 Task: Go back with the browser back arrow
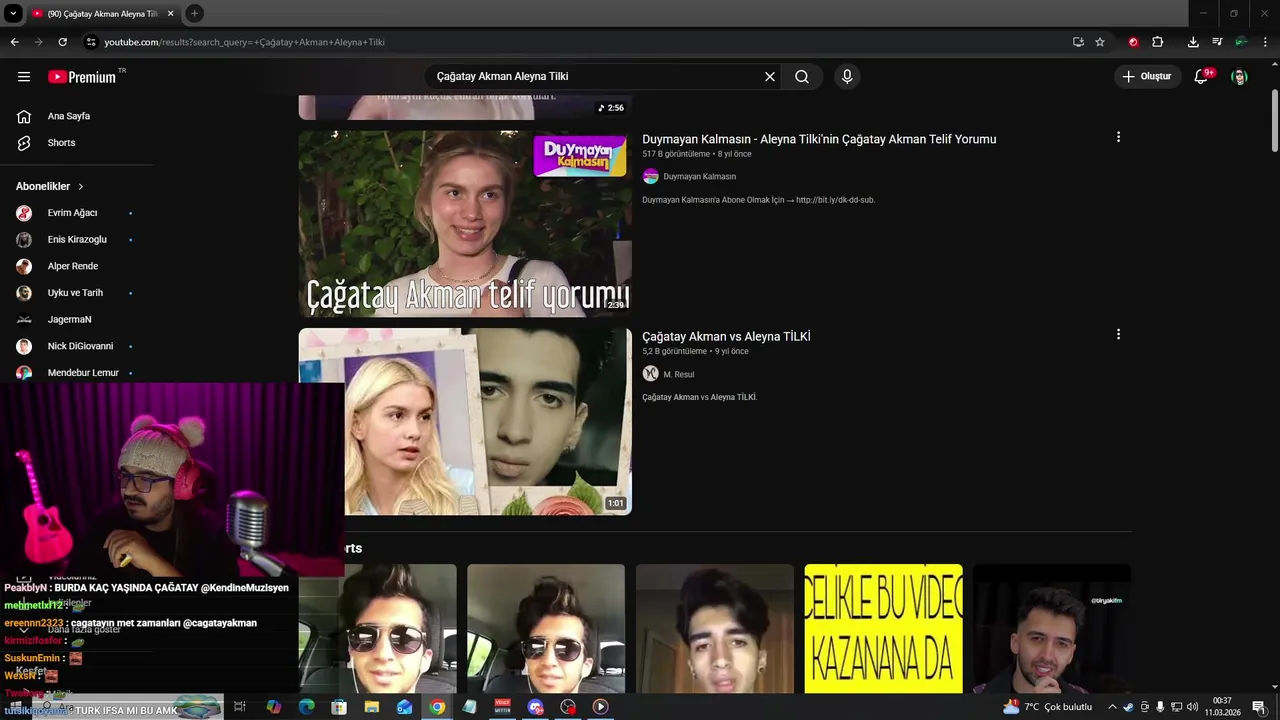click(x=14, y=42)
